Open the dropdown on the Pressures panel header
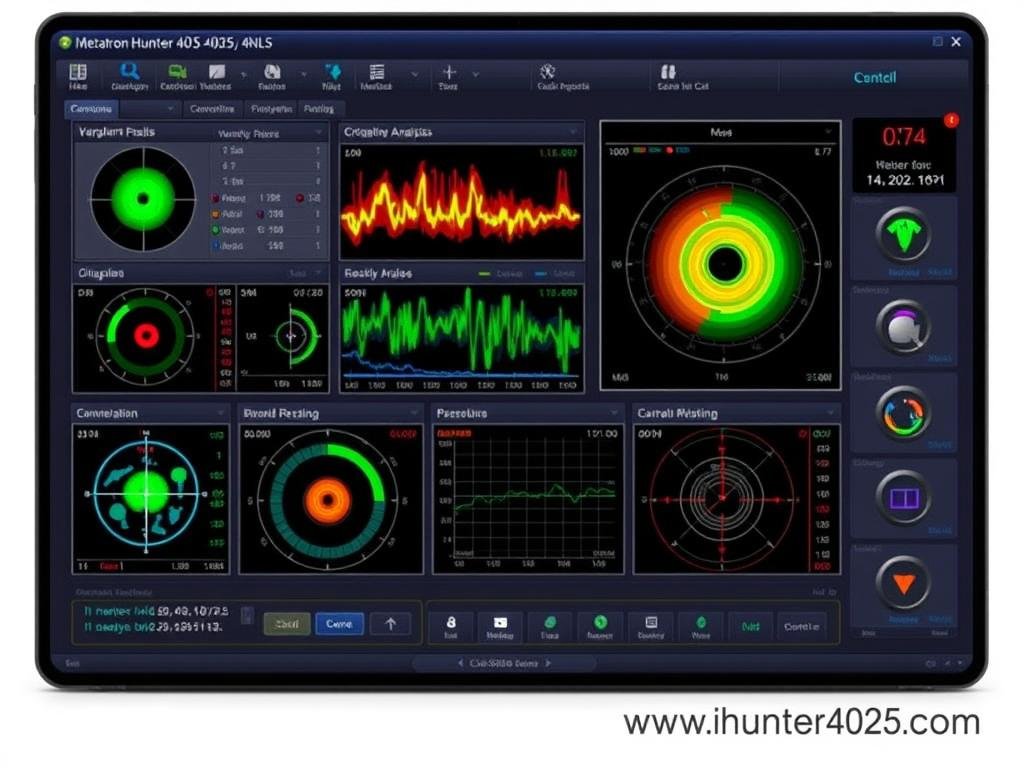Image resolution: width=1024 pixels, height=768 pixels. pos(614,412)
